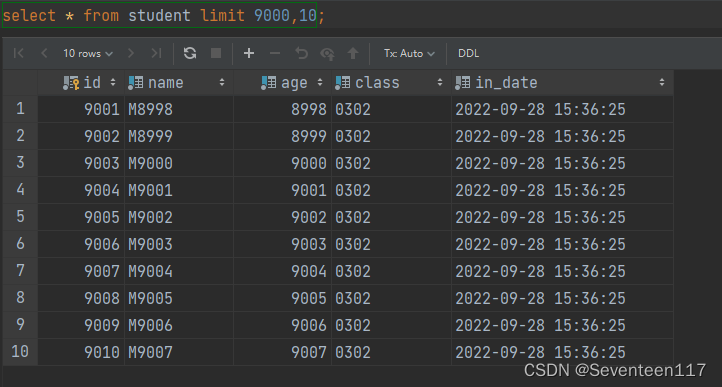Delete row with minus icon
Viewport: 722px width, 387px height.
(275, 53)
